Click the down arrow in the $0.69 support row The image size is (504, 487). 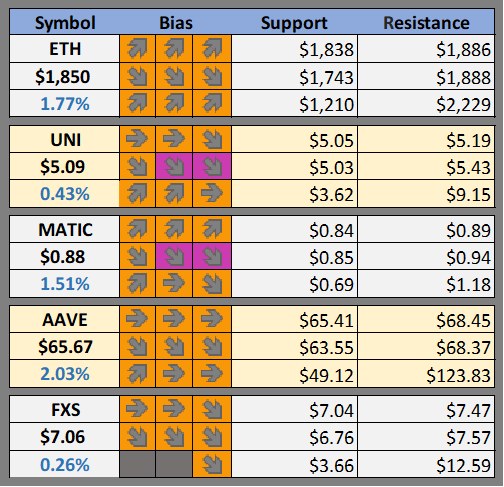tap(212, 283)
